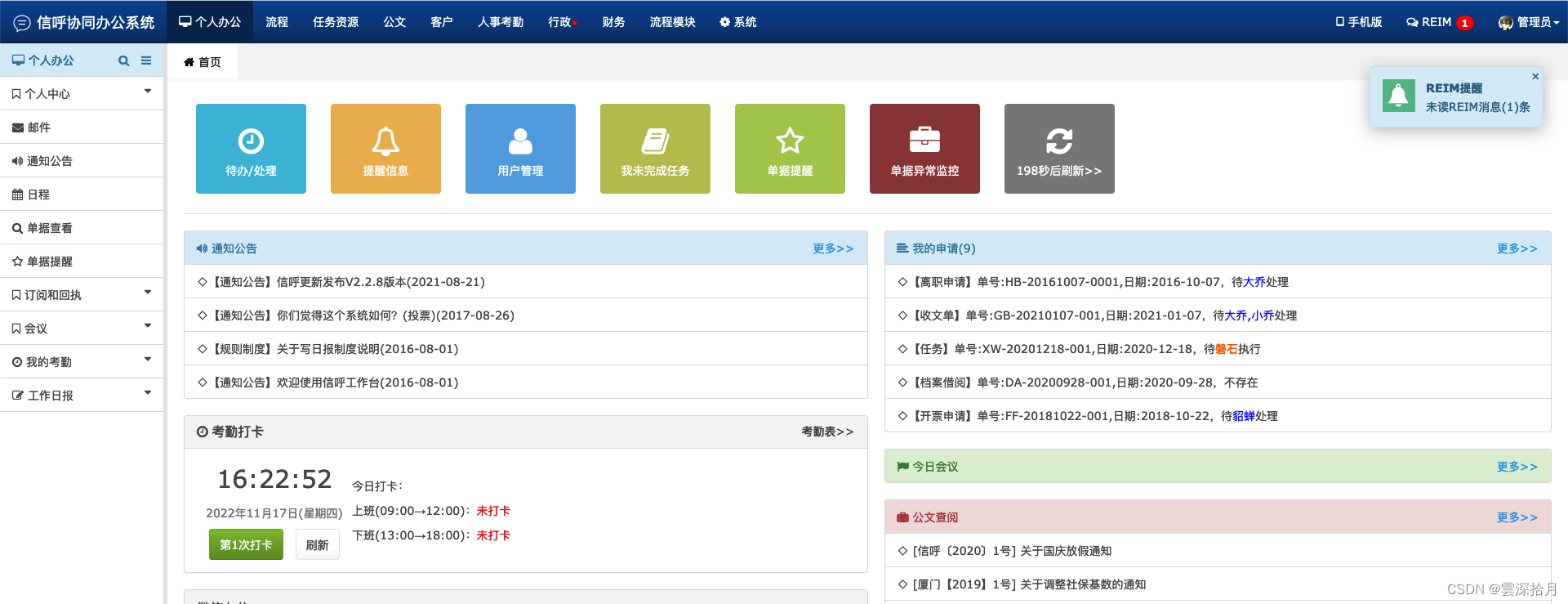Image resolution: width=1568 pixels, height=604 pixels.
Task: Expand 会议 sidebar section
Action: [82, 329]
